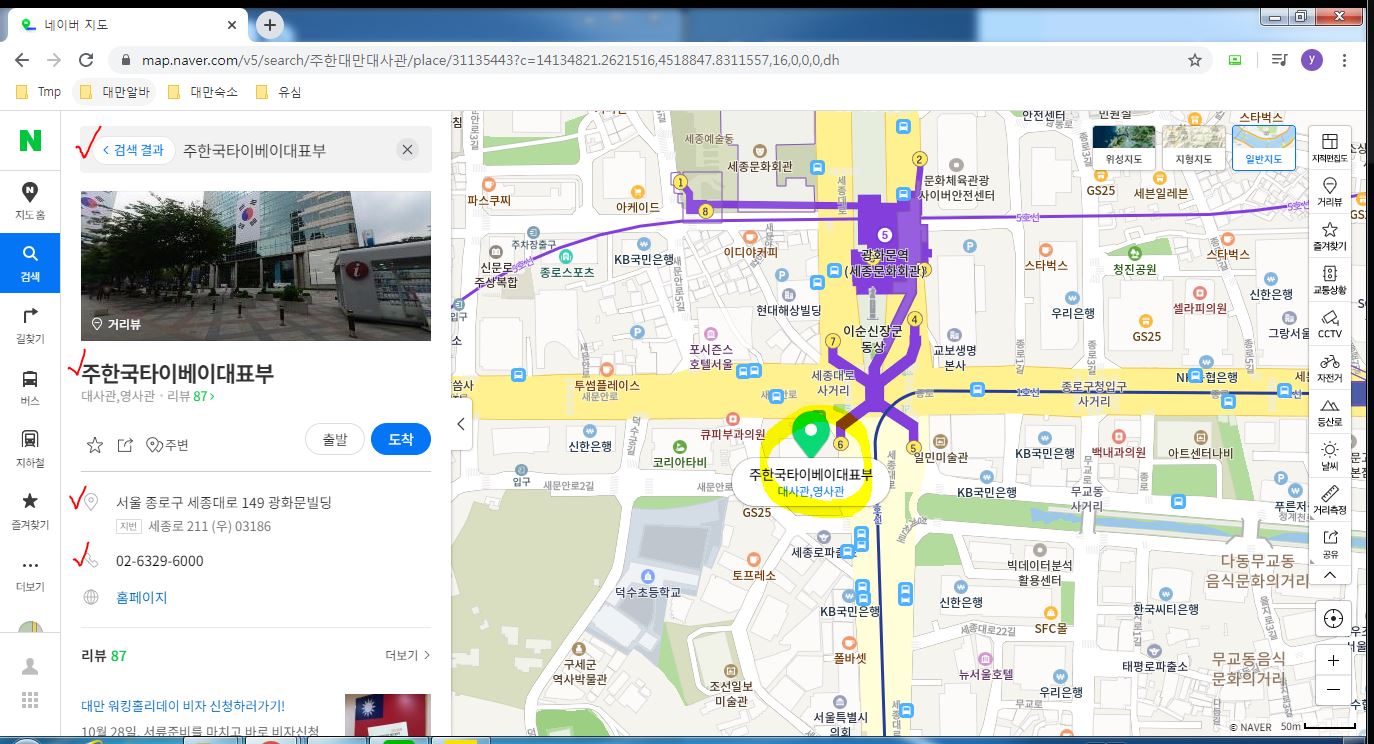Viewport: 1374px width, 744px height.
Task: Clear the search box with X
Action: coord(407,150)
